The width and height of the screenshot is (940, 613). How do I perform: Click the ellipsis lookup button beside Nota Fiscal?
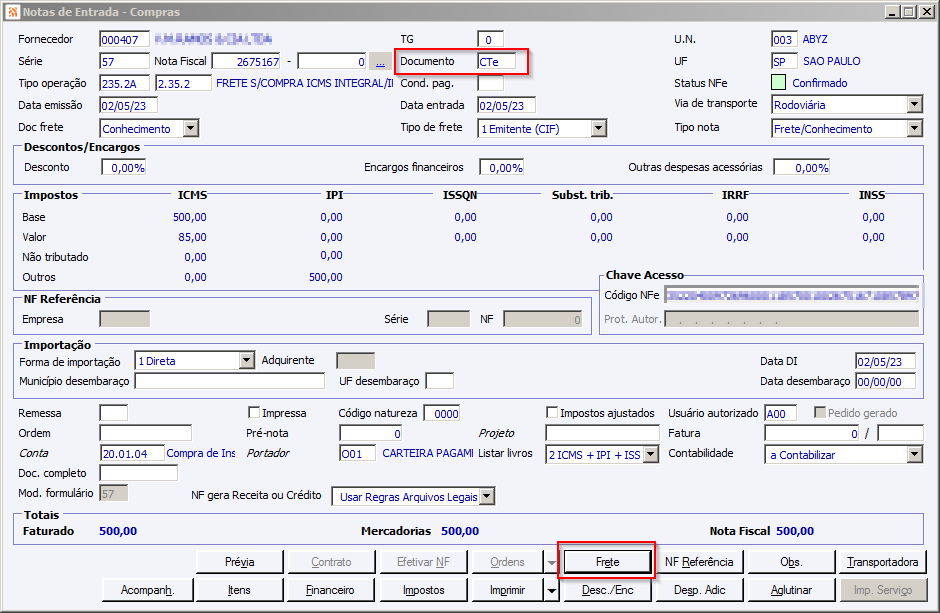point(380,62)
